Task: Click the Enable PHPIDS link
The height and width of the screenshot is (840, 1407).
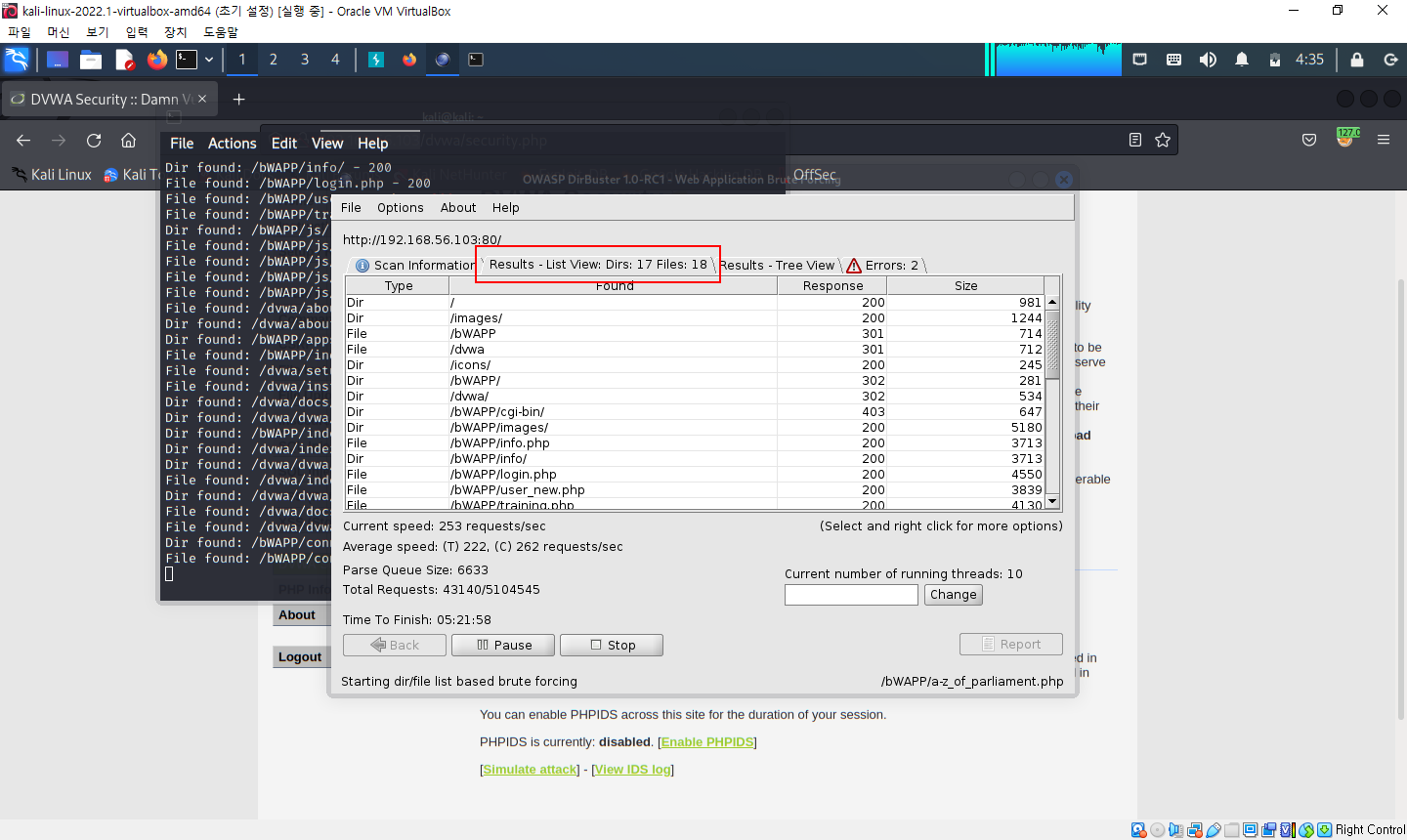Action: point(707,742)
